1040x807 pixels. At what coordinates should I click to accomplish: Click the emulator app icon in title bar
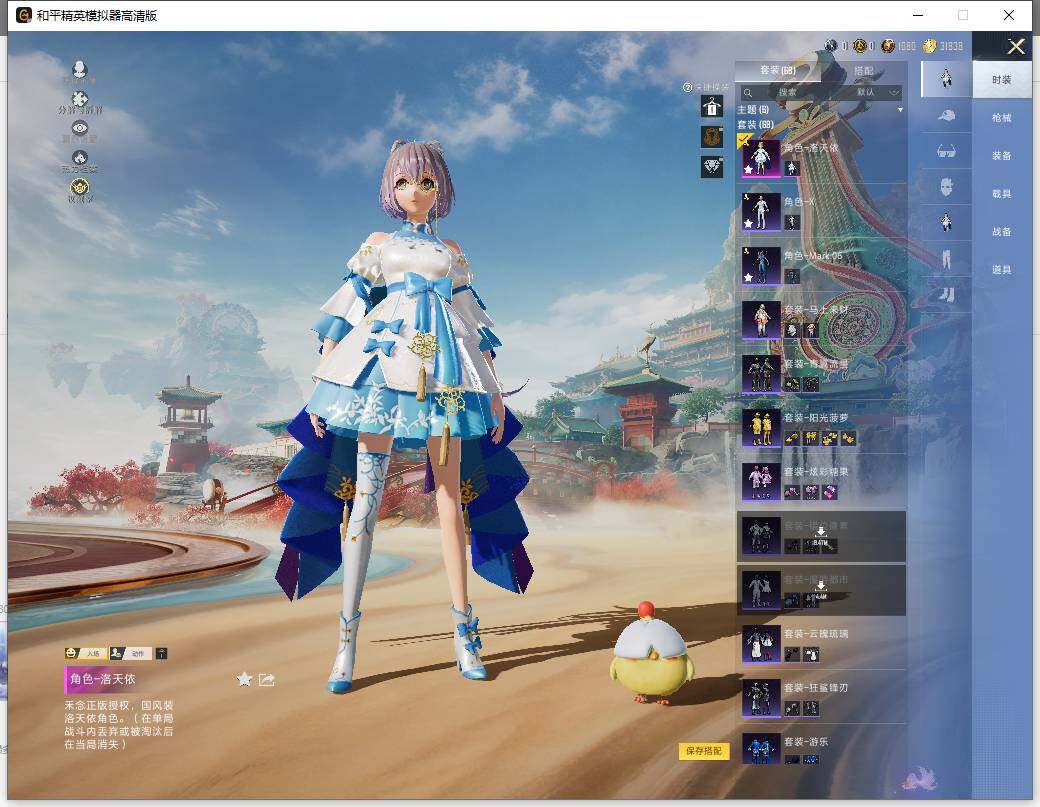(x=24, y=15)
